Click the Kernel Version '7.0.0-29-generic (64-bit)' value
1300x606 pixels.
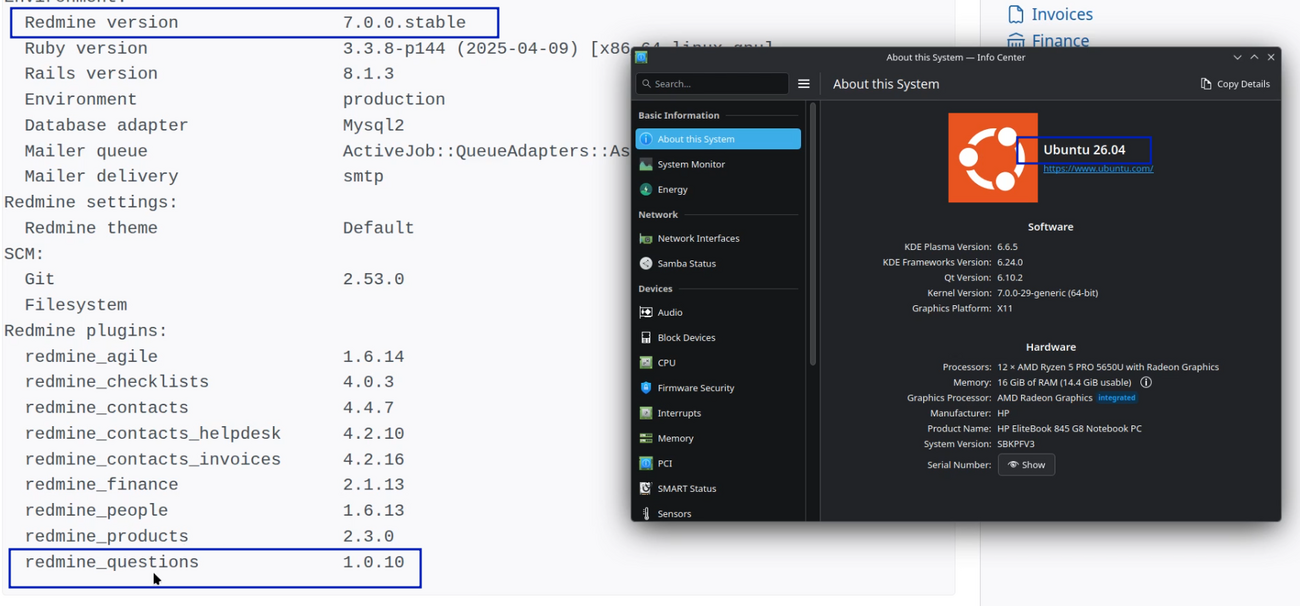(x=1047, y=293)
